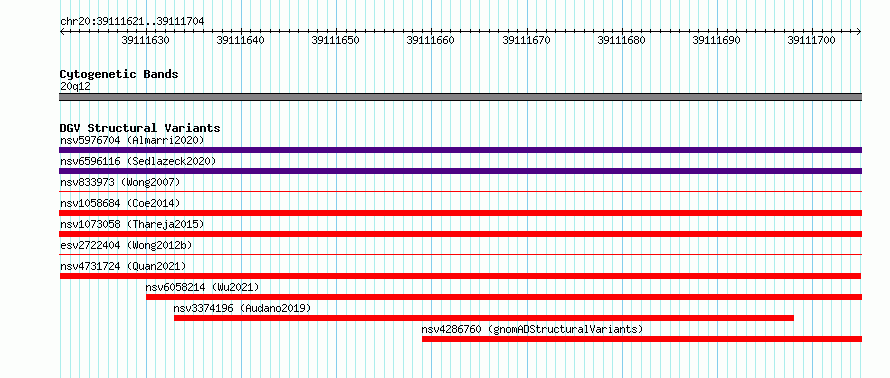The width and height of the screenshot is (890, 378).
Task: Click the Cytogenetic Bands track title
Action: point(119,74)
